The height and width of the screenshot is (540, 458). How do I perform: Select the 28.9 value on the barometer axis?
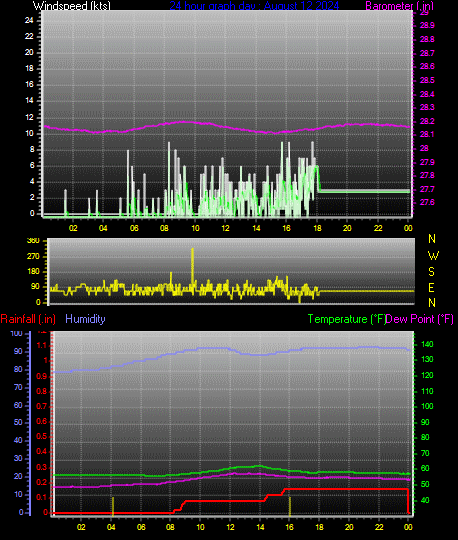pos(427,25)
